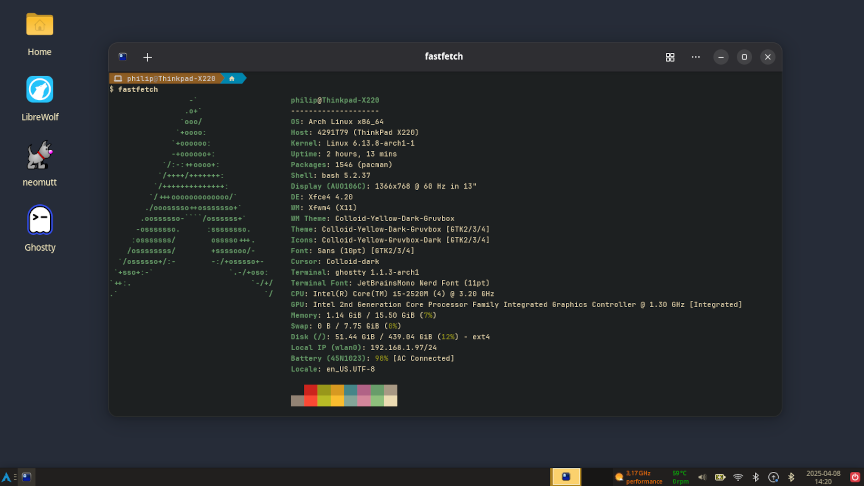
Task: Open the battery power manager tray icon
Action: tap(720, 477)
